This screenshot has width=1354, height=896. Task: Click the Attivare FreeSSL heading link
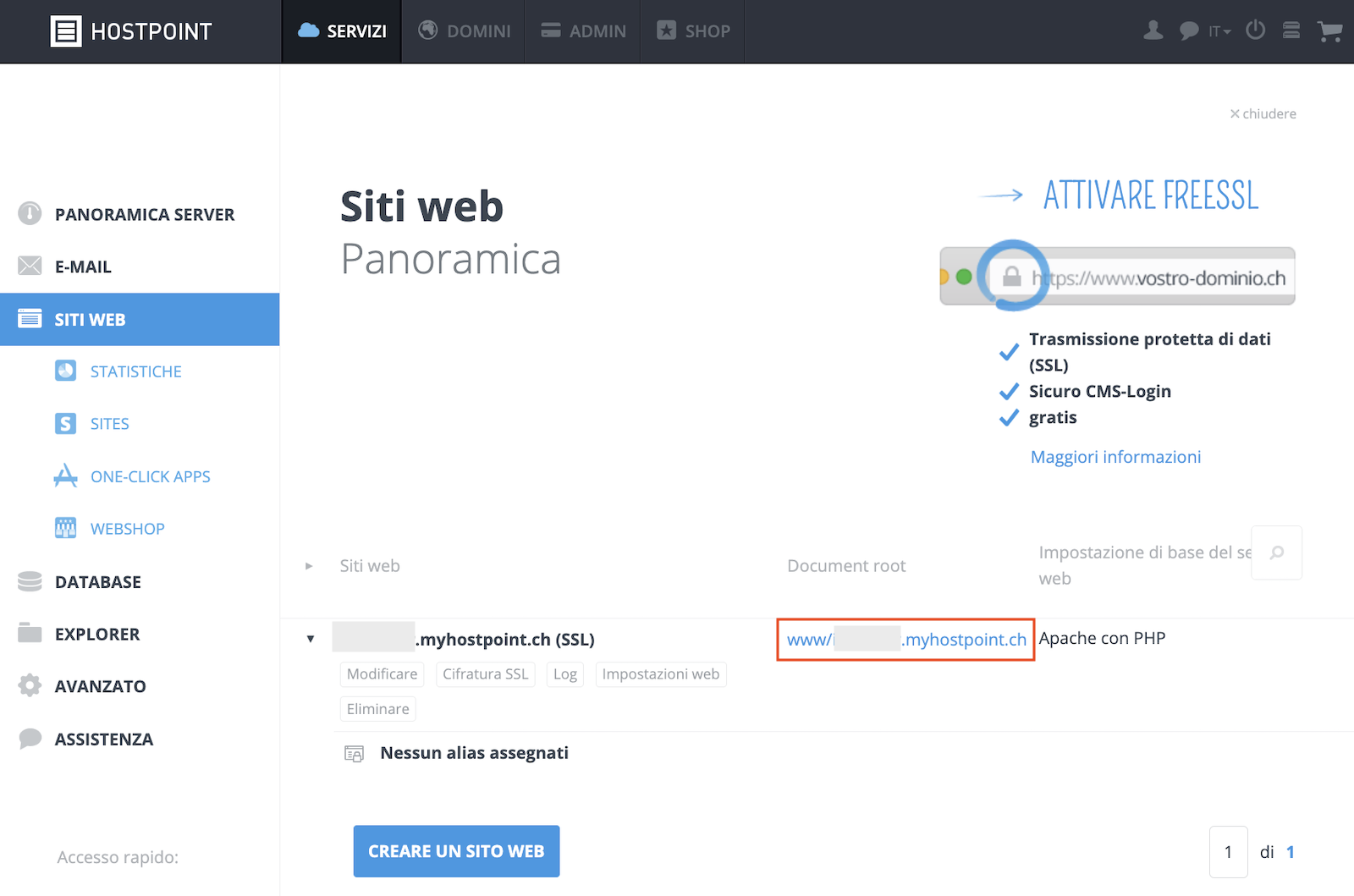(x=1151, y=195)
